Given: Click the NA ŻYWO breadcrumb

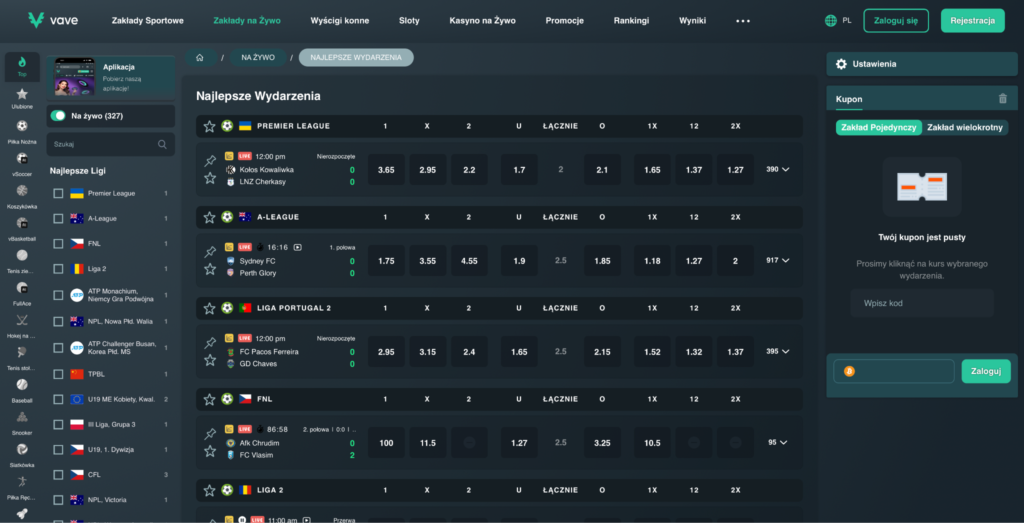Looking at the screenshot, I should coord(258,57).
